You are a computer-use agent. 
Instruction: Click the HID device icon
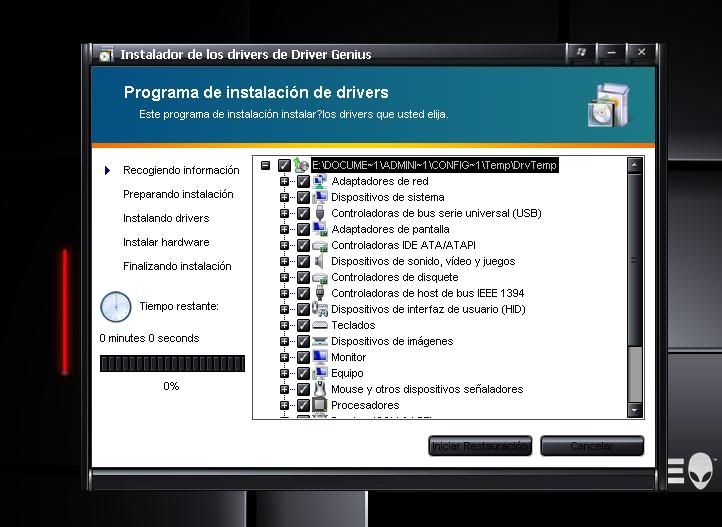320,309
